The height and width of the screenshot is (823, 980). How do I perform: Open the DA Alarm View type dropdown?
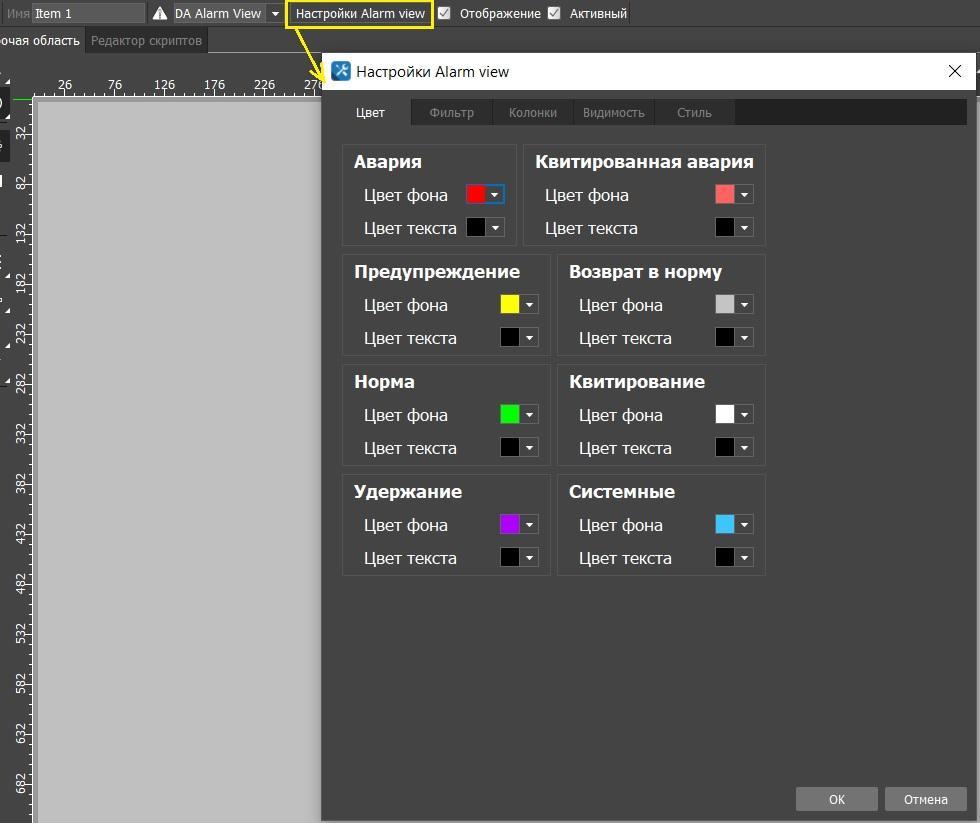click(275, 14)
